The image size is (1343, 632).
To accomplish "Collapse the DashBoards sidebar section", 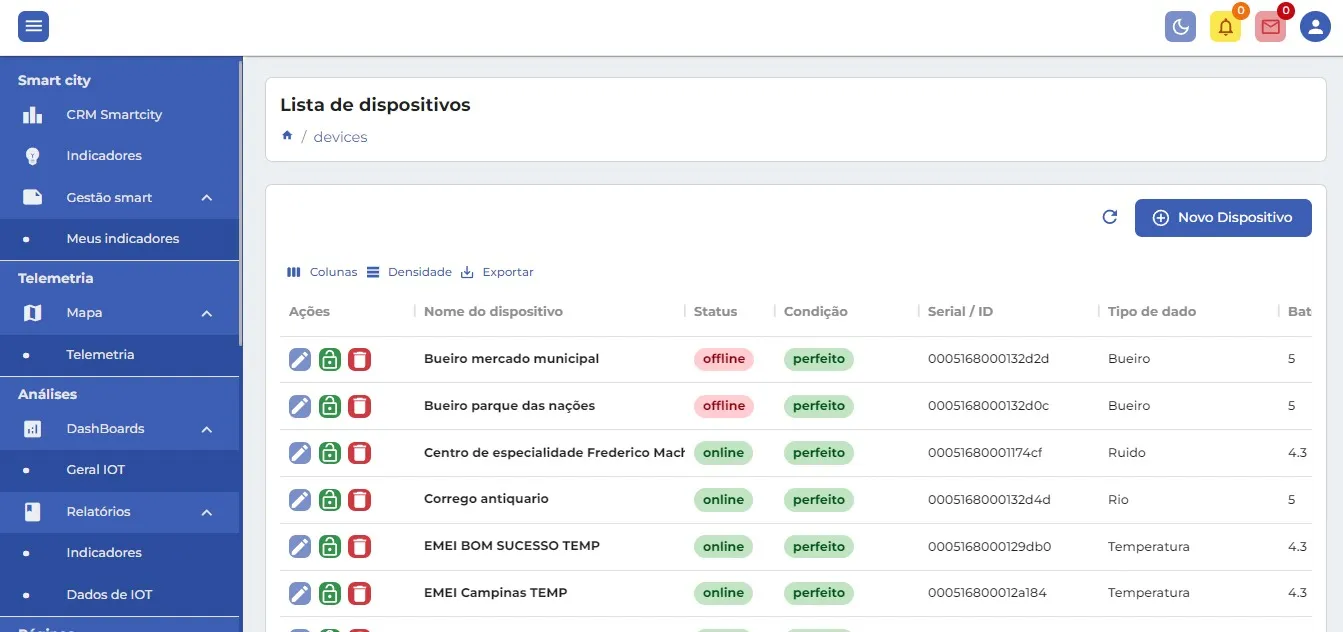I will coord(207,429).
